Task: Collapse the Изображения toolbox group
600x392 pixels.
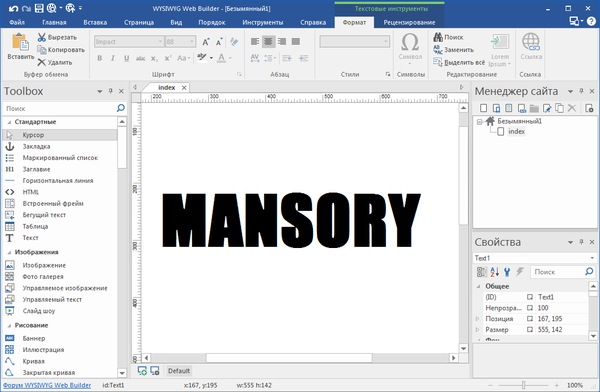Action: tap(9, 252)
